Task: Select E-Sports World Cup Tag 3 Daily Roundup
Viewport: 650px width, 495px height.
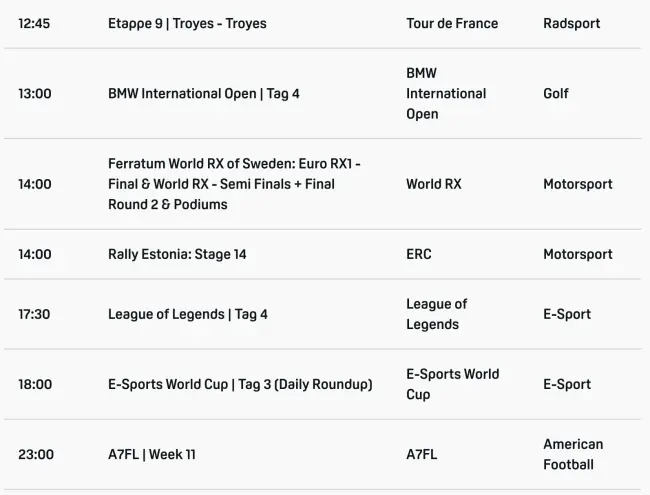Action: pos(240,384)
